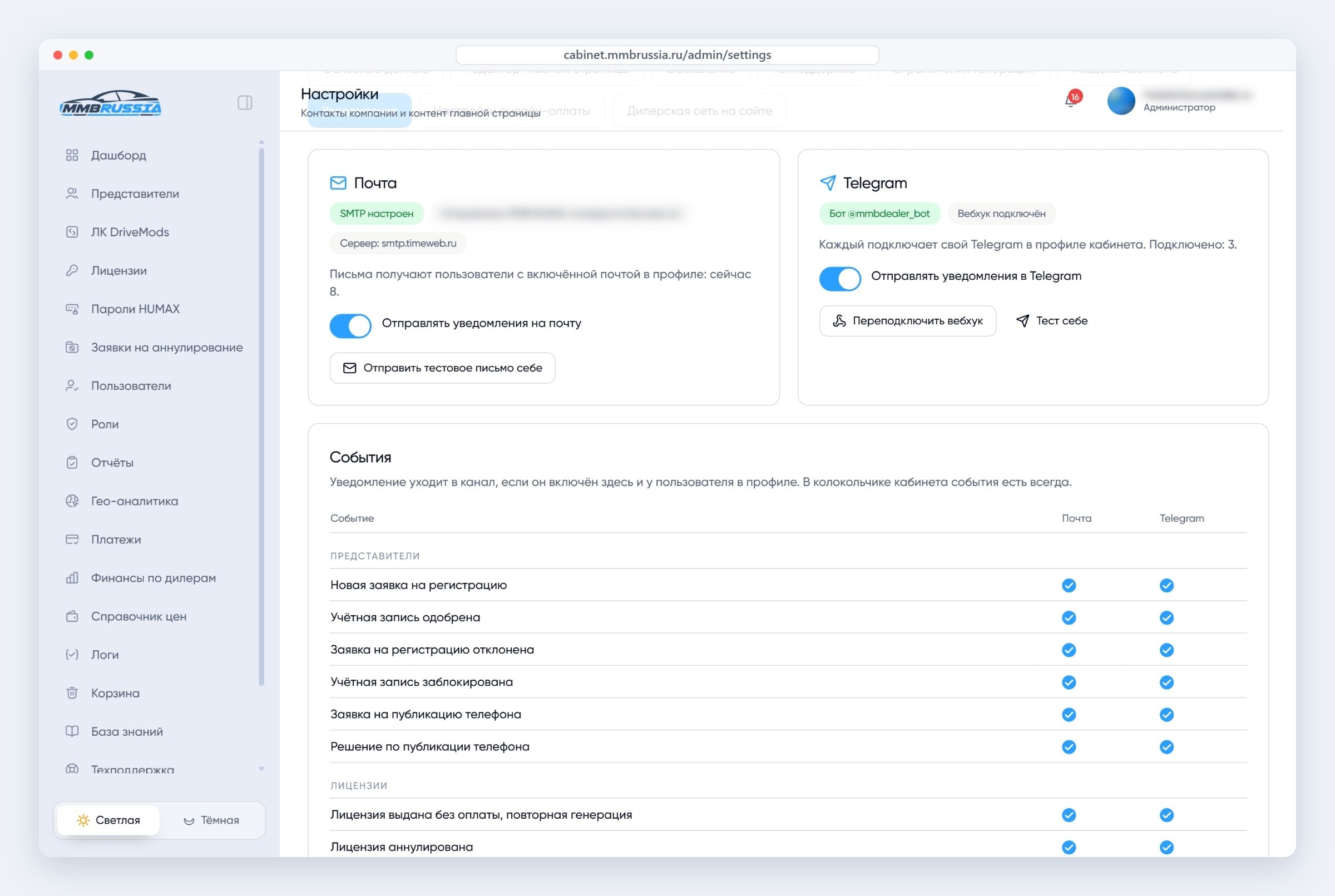Screen dimensions: 1335x896
Task: Click the sidebar scroll up arrow
Action: point(262,142)
